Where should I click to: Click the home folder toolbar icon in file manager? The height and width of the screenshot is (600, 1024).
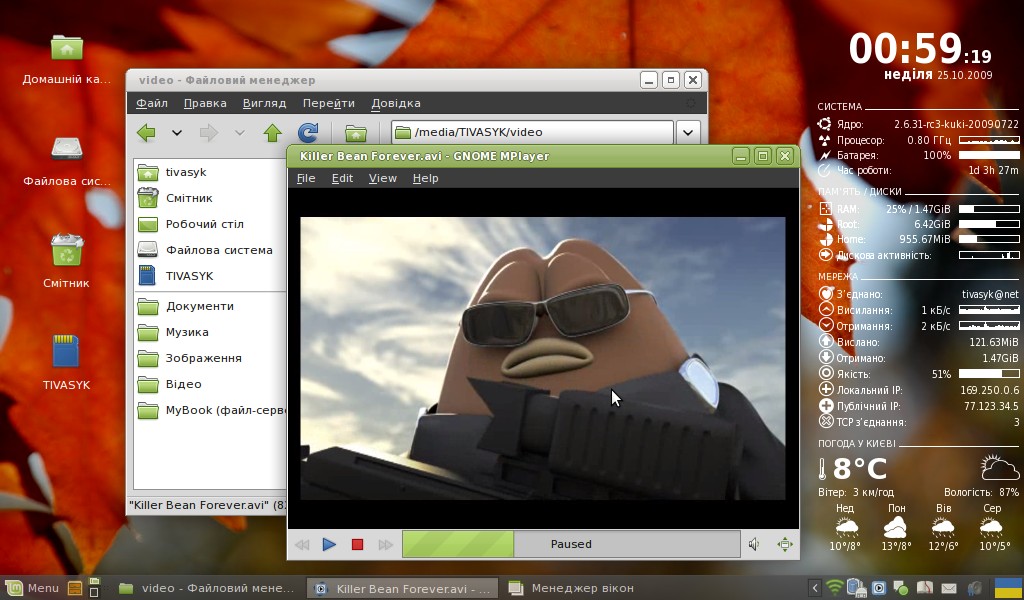coord(356,133)
